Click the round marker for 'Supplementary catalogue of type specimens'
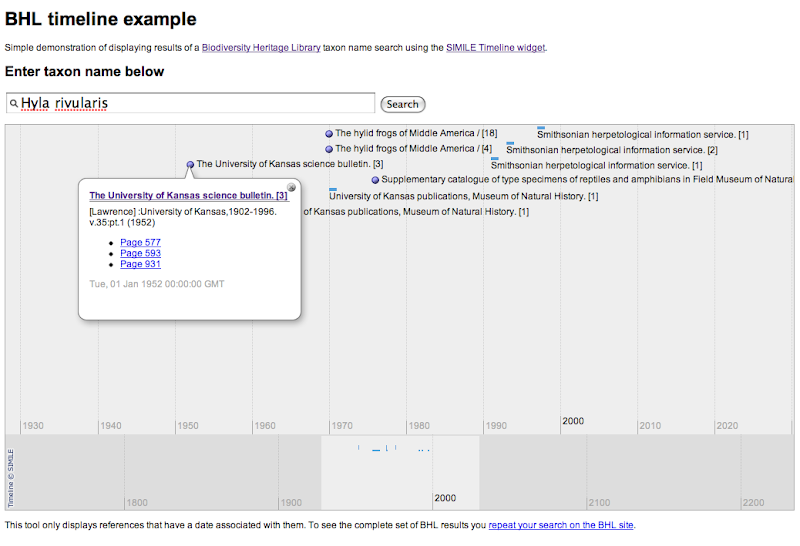This screenshot has height=546, width=800. [x=375, y=180]
